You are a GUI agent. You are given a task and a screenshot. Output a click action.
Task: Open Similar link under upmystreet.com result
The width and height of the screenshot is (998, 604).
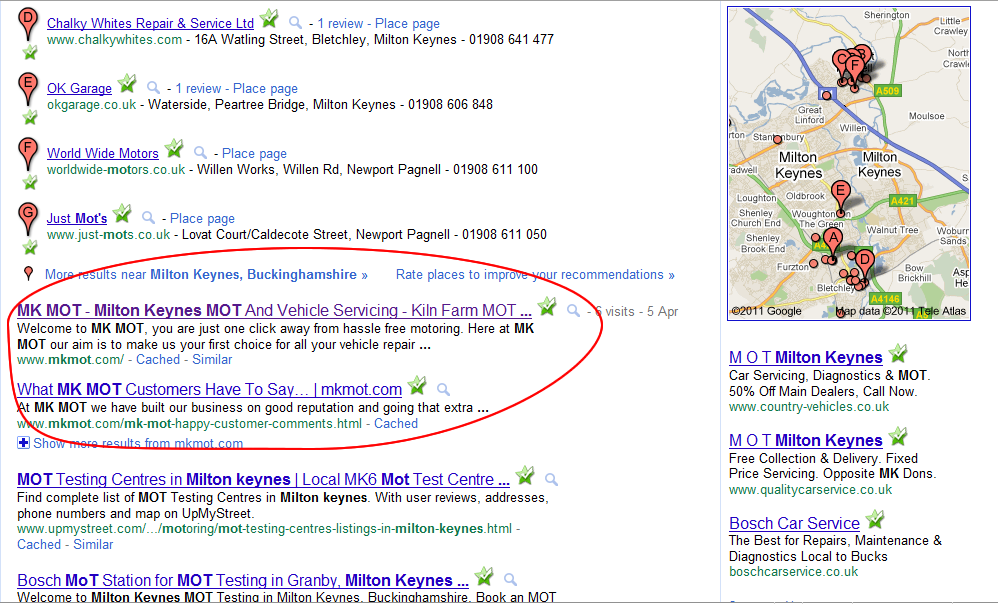point(93,545)
